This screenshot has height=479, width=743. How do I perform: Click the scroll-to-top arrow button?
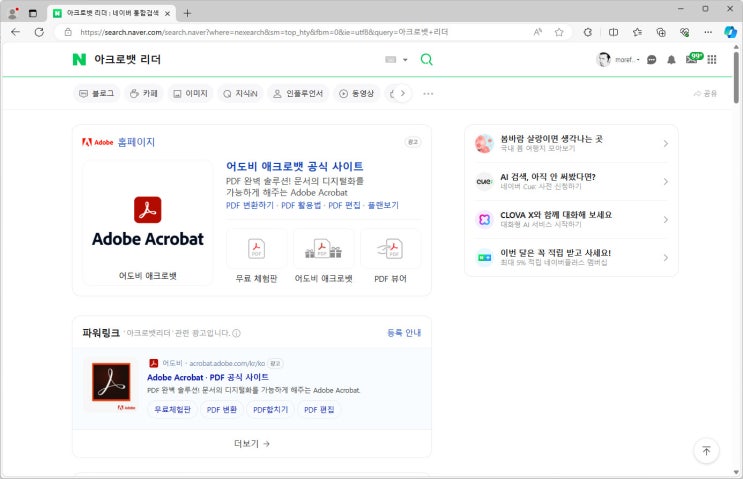(706, 451)
